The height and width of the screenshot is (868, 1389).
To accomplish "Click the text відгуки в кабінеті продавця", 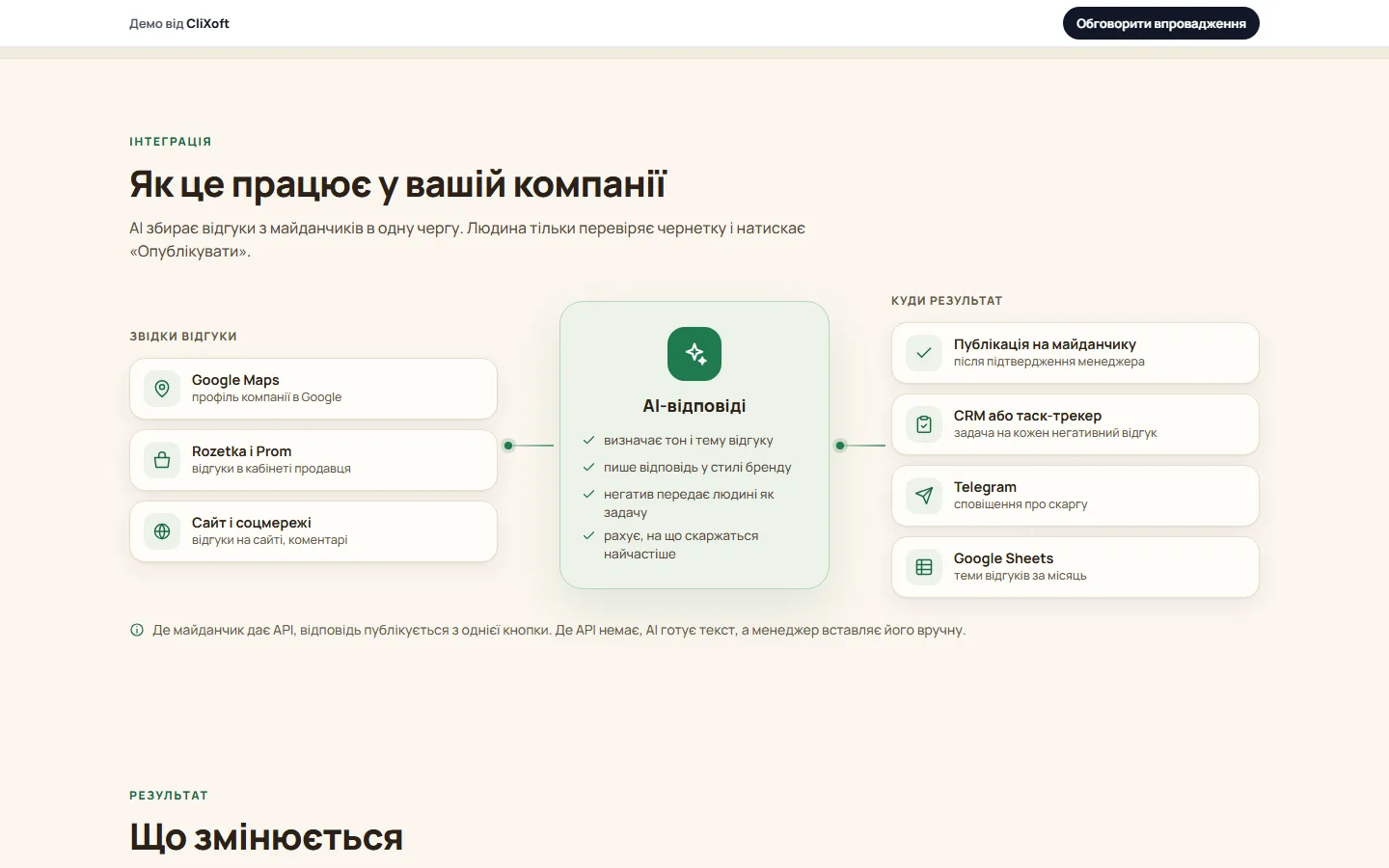I will tap(271, 469).
